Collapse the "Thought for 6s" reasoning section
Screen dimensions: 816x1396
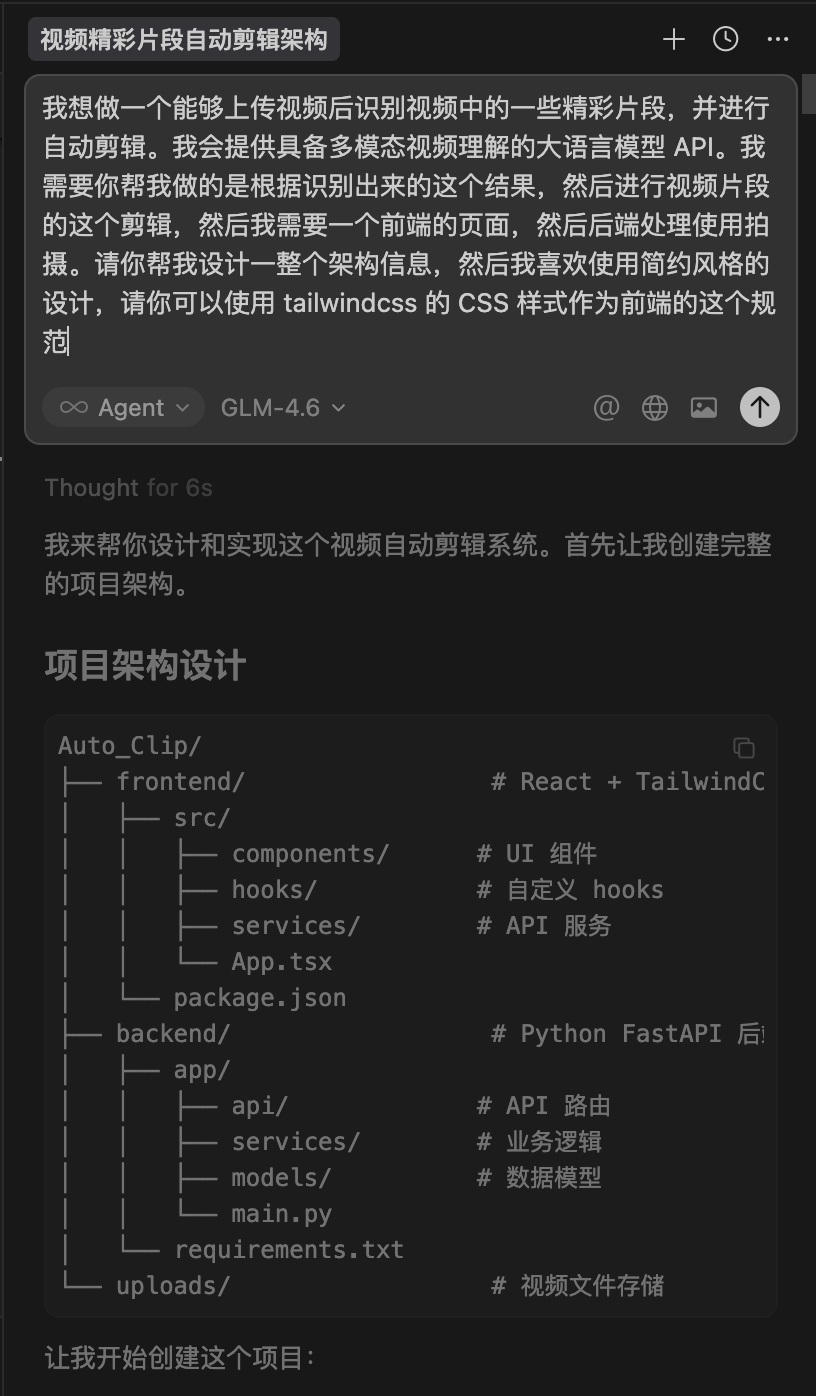(x=128, y=488)
